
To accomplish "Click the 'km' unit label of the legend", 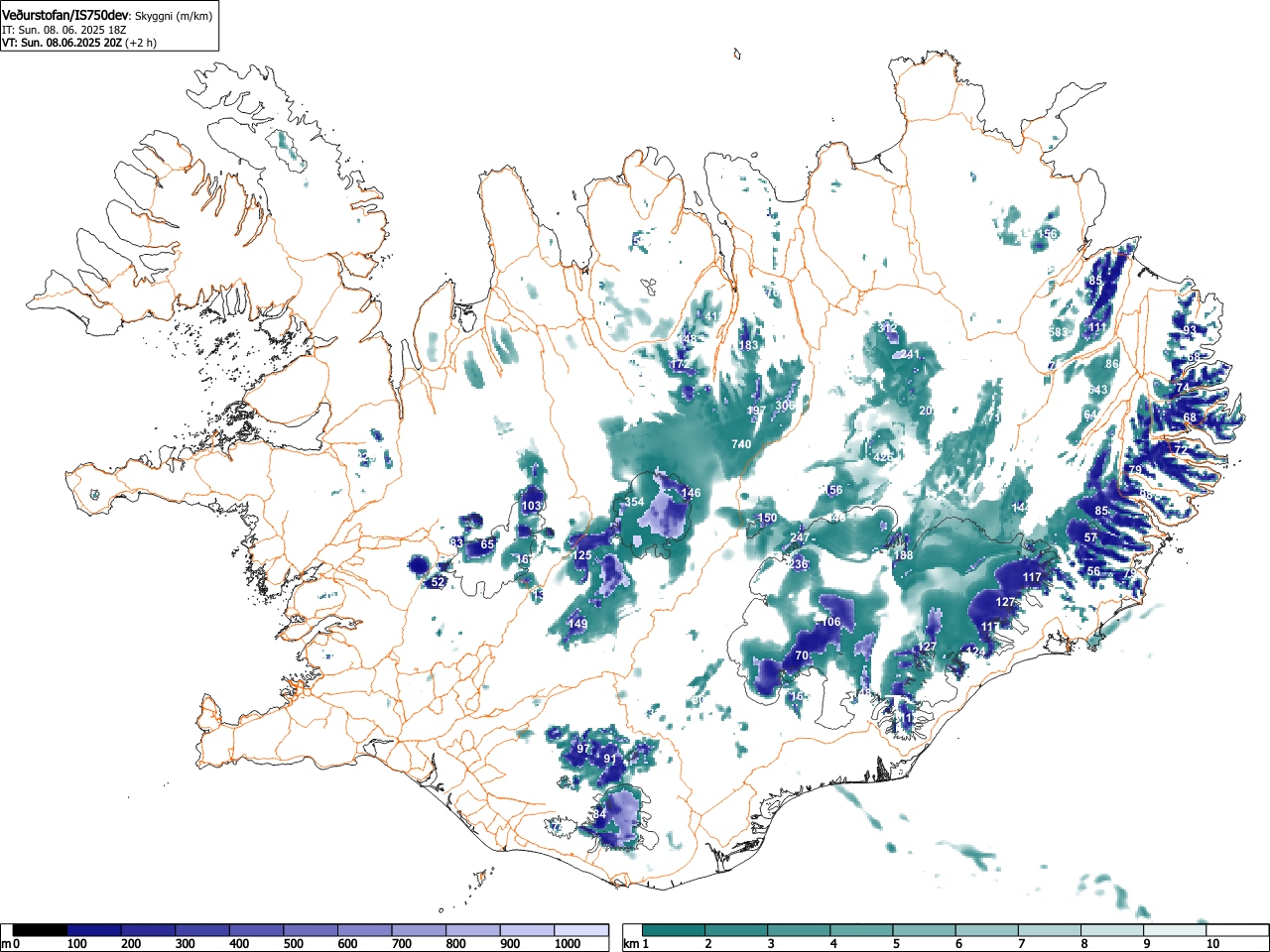I will (x=631, y=944).
